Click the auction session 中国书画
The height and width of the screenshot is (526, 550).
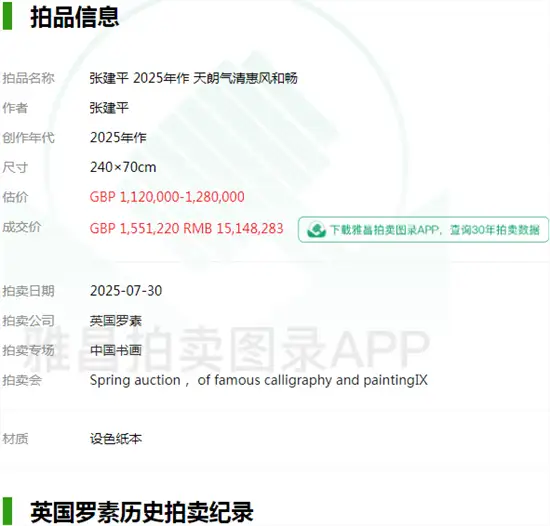coord(116,350)
